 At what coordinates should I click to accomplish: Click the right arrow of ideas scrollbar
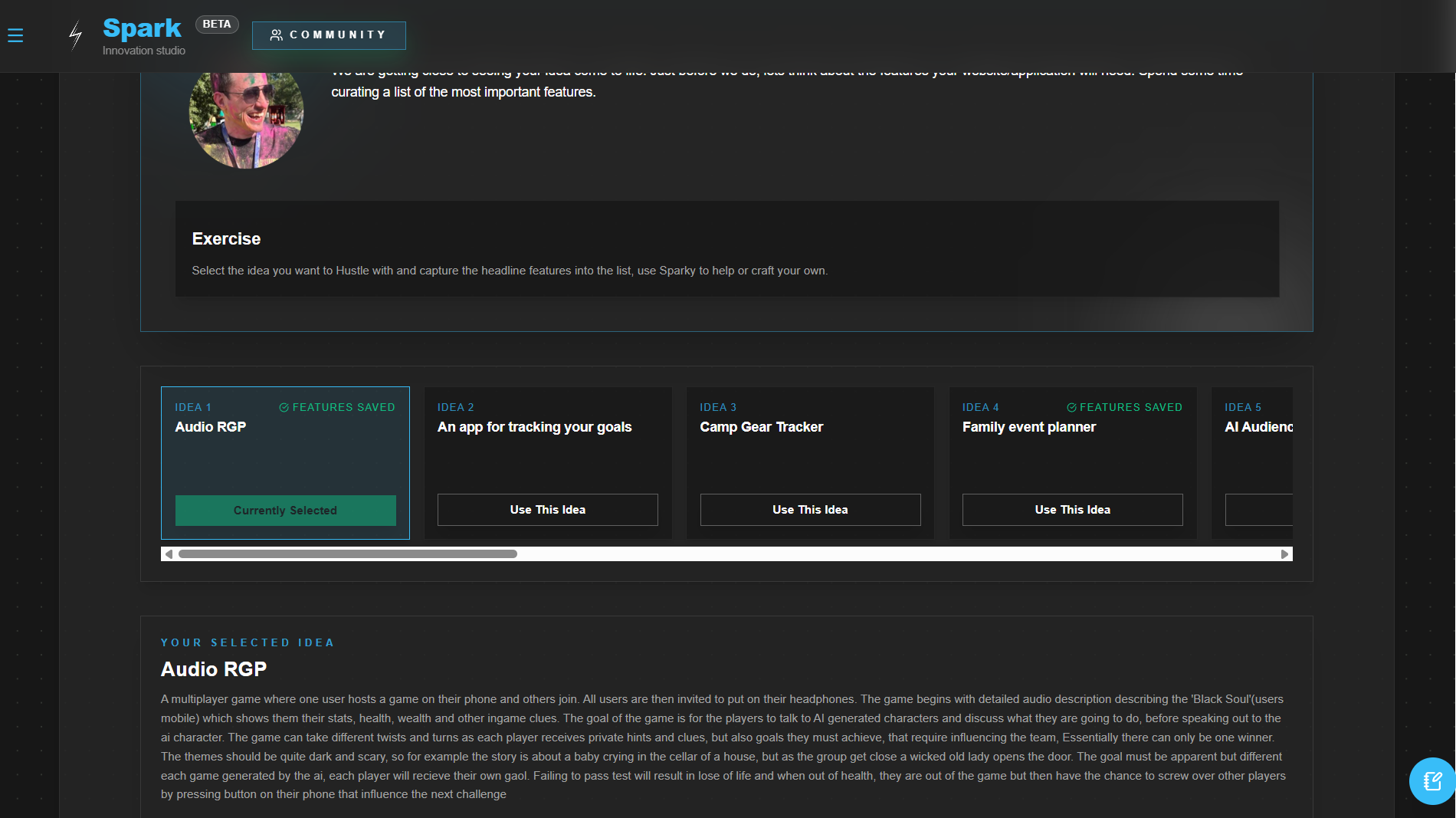[x=1285, y=554]
